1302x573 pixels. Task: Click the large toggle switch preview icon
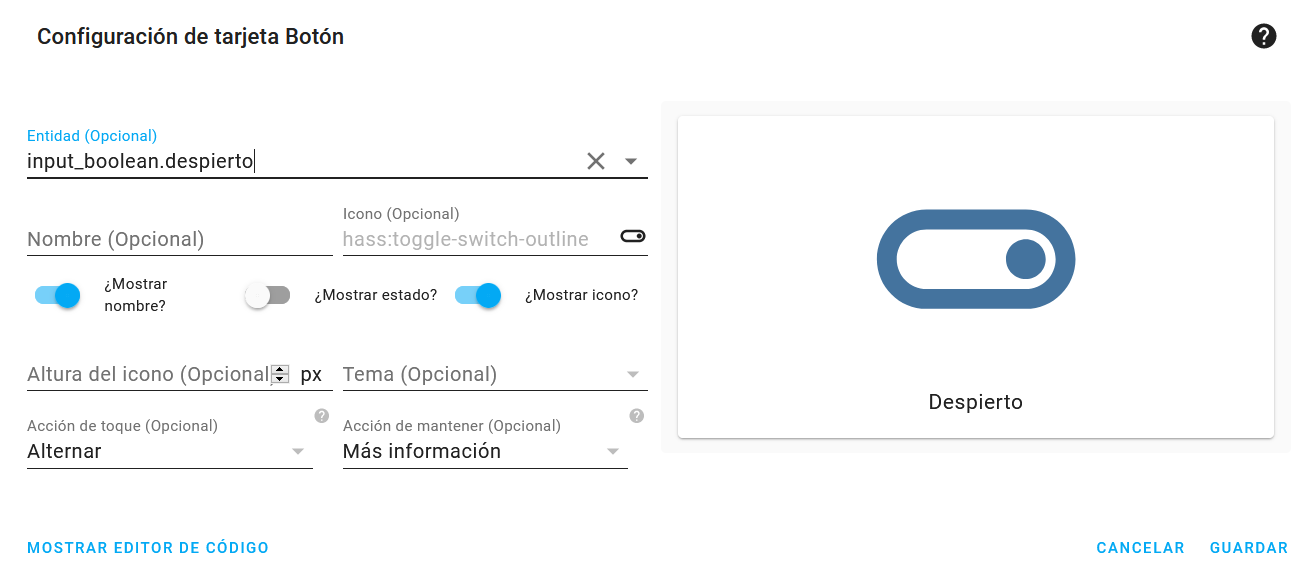tap(976, 259)
